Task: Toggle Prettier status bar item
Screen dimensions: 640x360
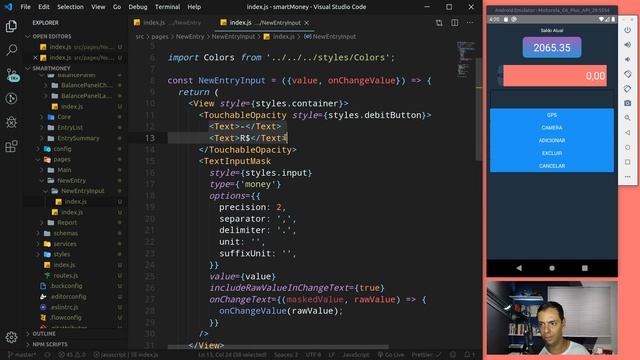Action: point(426,355)
